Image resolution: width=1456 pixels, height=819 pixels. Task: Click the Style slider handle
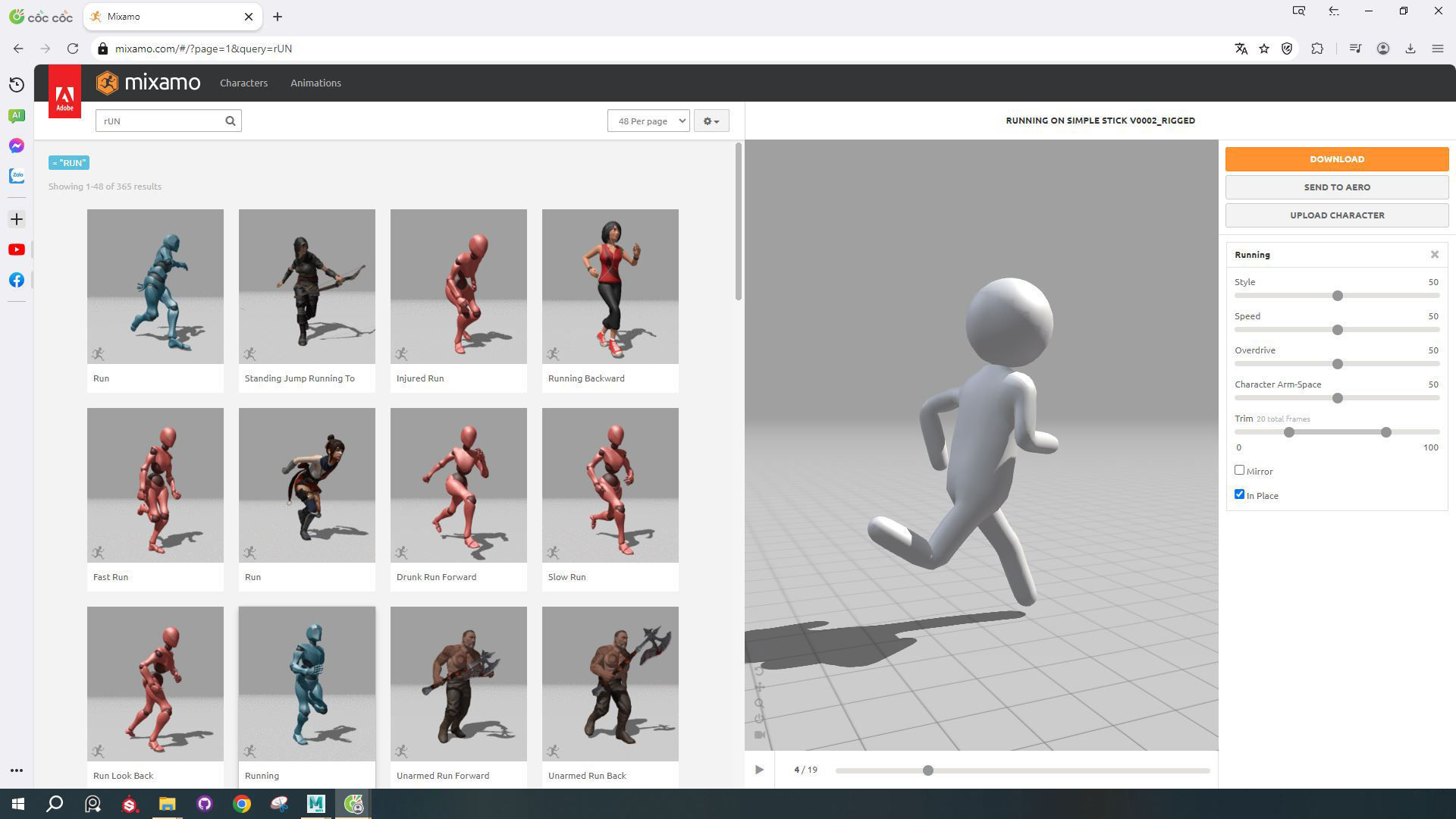click(1338, 296)
